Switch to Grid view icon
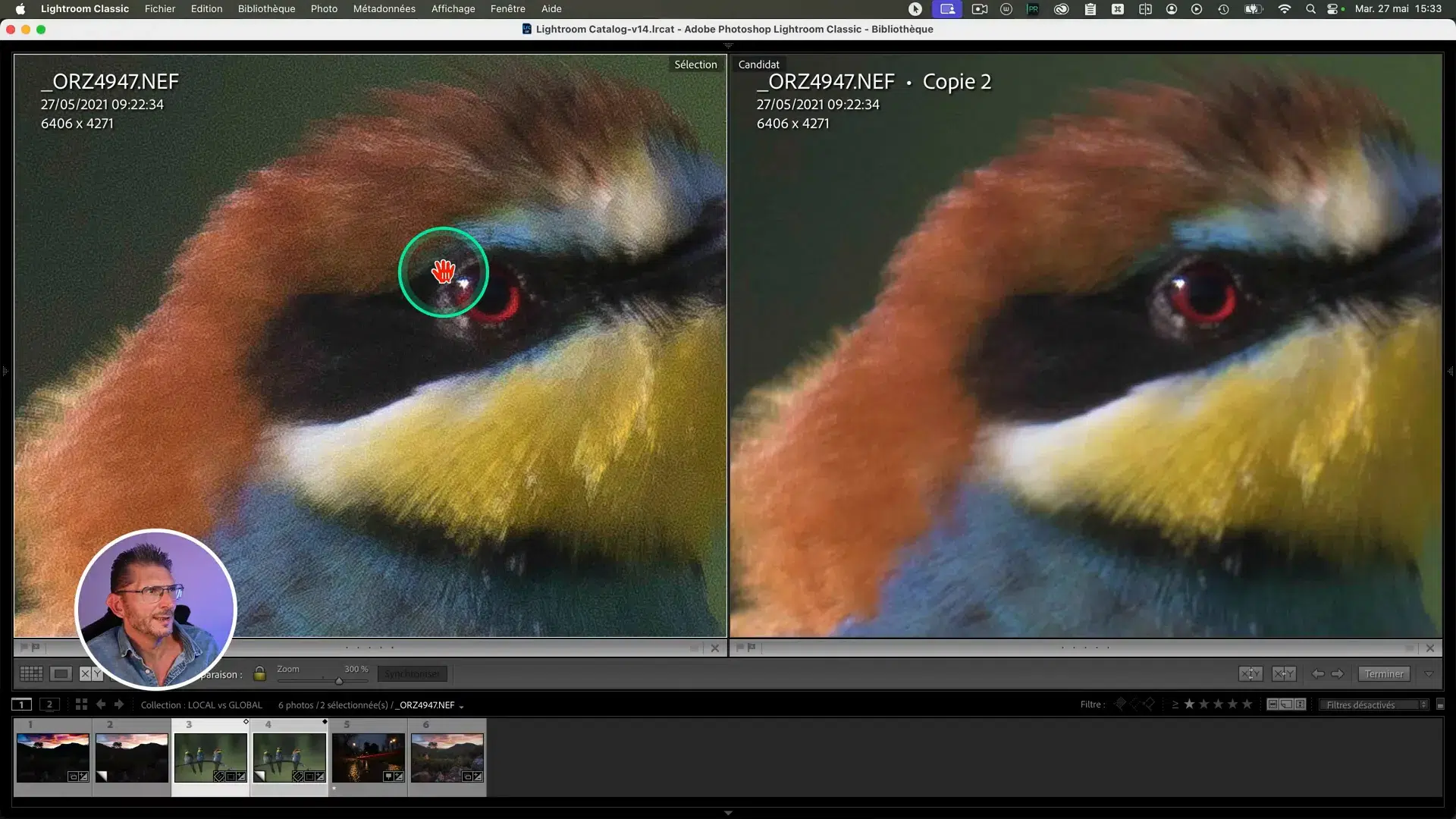 [x=31, y=673]
